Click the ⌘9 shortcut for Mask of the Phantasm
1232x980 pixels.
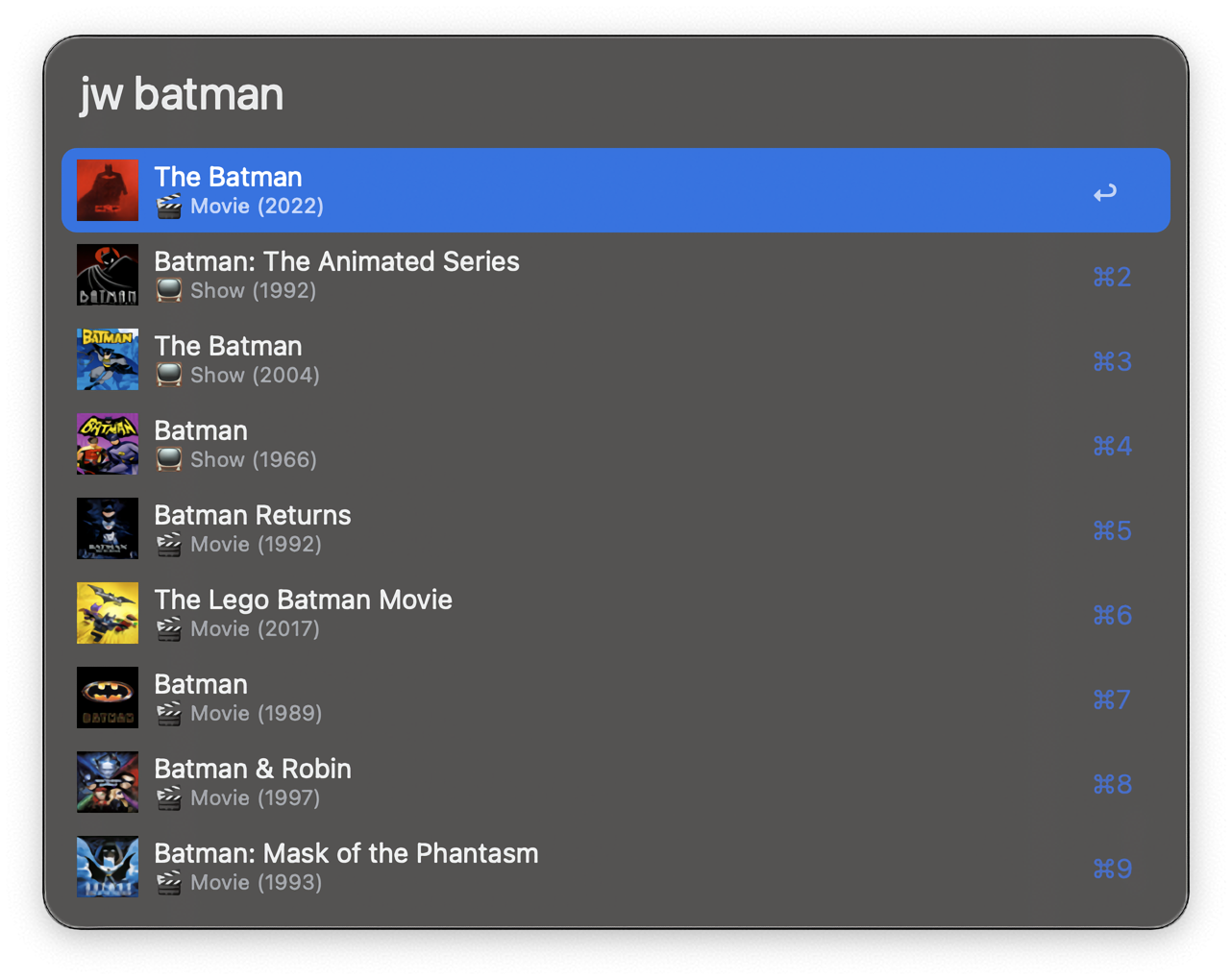[x=1112, y=869]
